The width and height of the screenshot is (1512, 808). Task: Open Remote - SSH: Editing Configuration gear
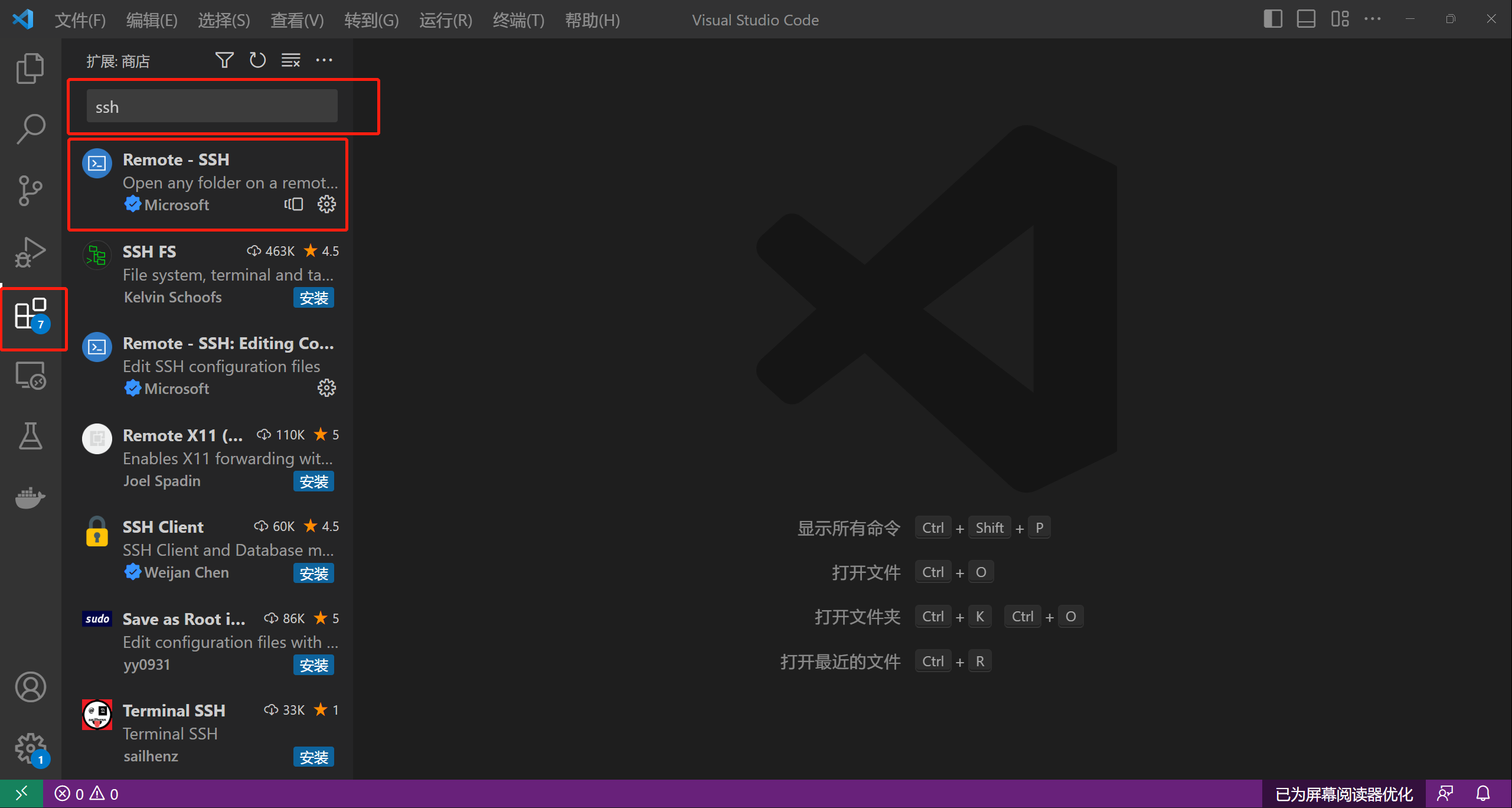click(326, 388)
